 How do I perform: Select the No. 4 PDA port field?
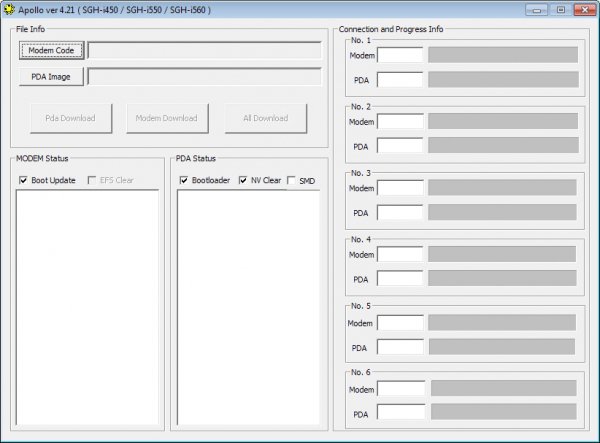click(400, 279)
